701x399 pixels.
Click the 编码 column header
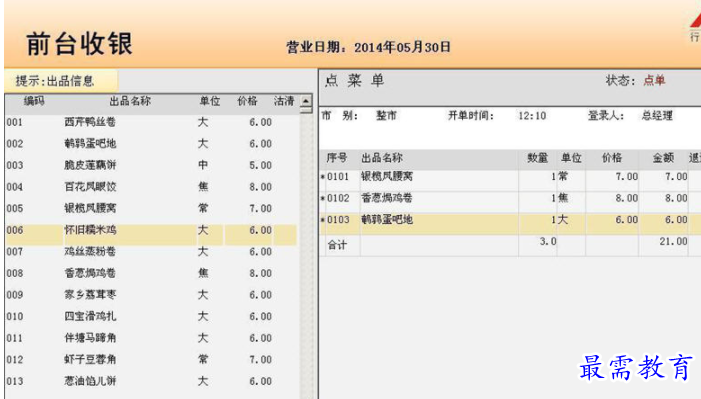coord(34,101)
